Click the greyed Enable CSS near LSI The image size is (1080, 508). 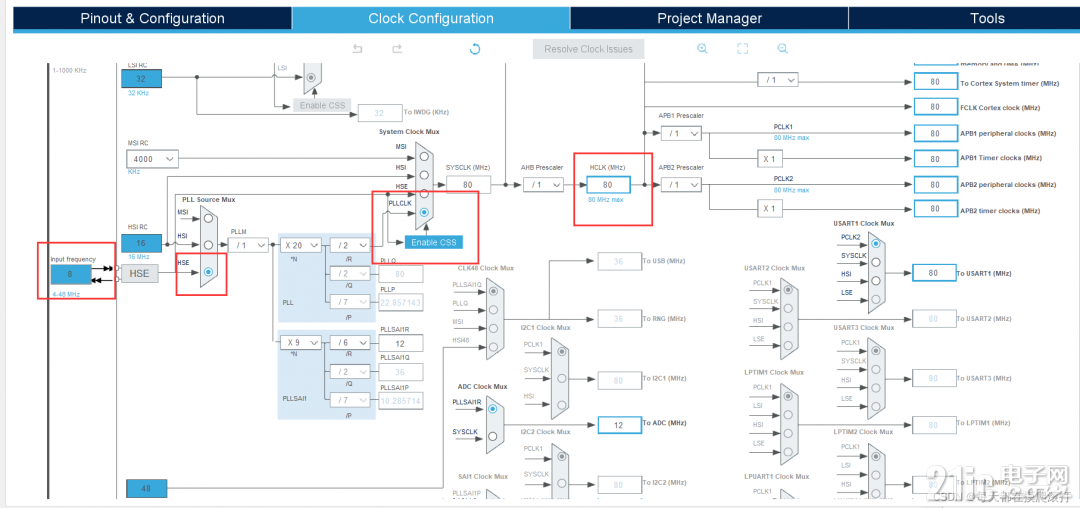coord(322,105)
